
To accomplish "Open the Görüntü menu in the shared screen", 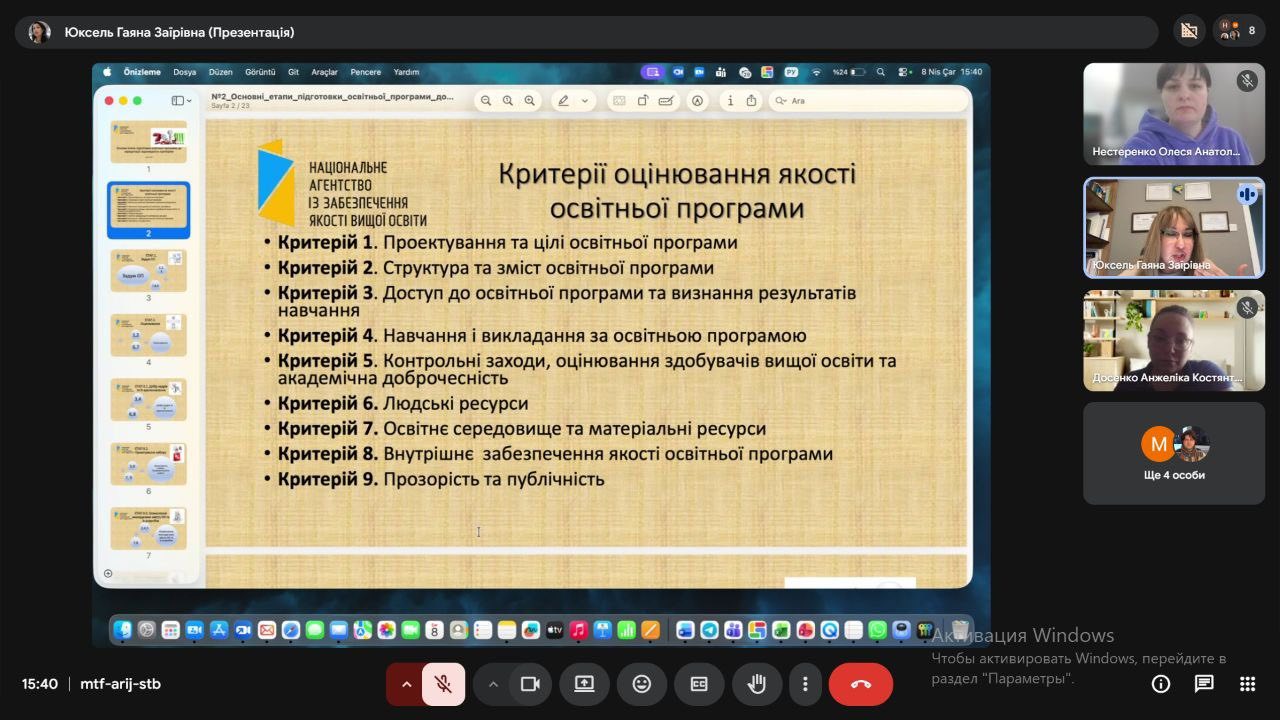I will click(x=260, y=72).
